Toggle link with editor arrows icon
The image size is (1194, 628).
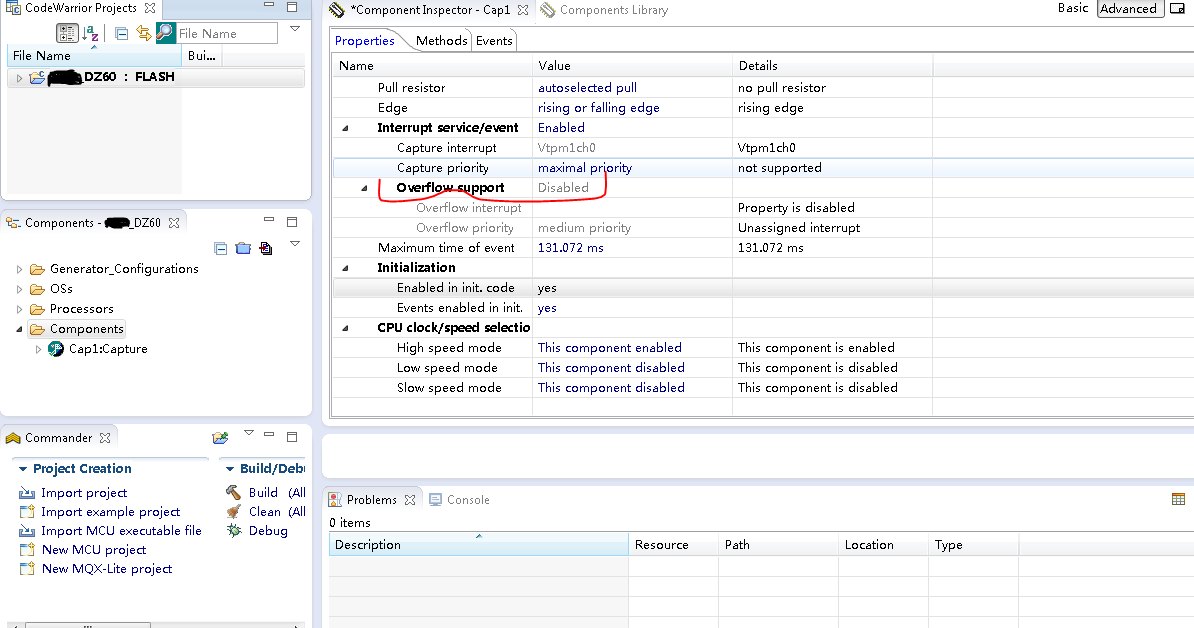point(143,33)
